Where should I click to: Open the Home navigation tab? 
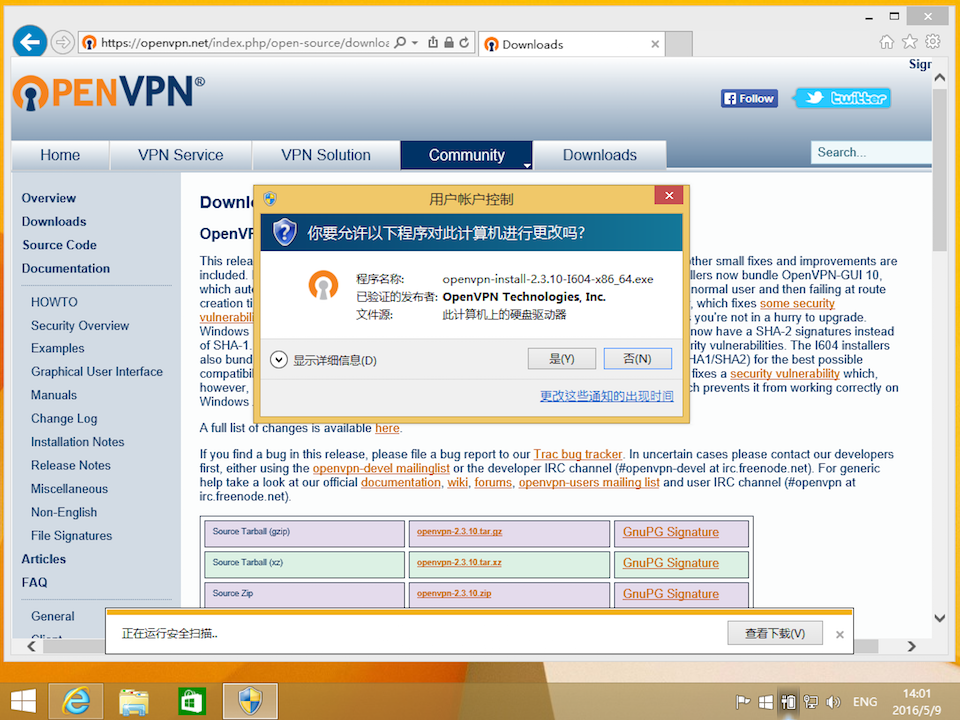(60, 155)
